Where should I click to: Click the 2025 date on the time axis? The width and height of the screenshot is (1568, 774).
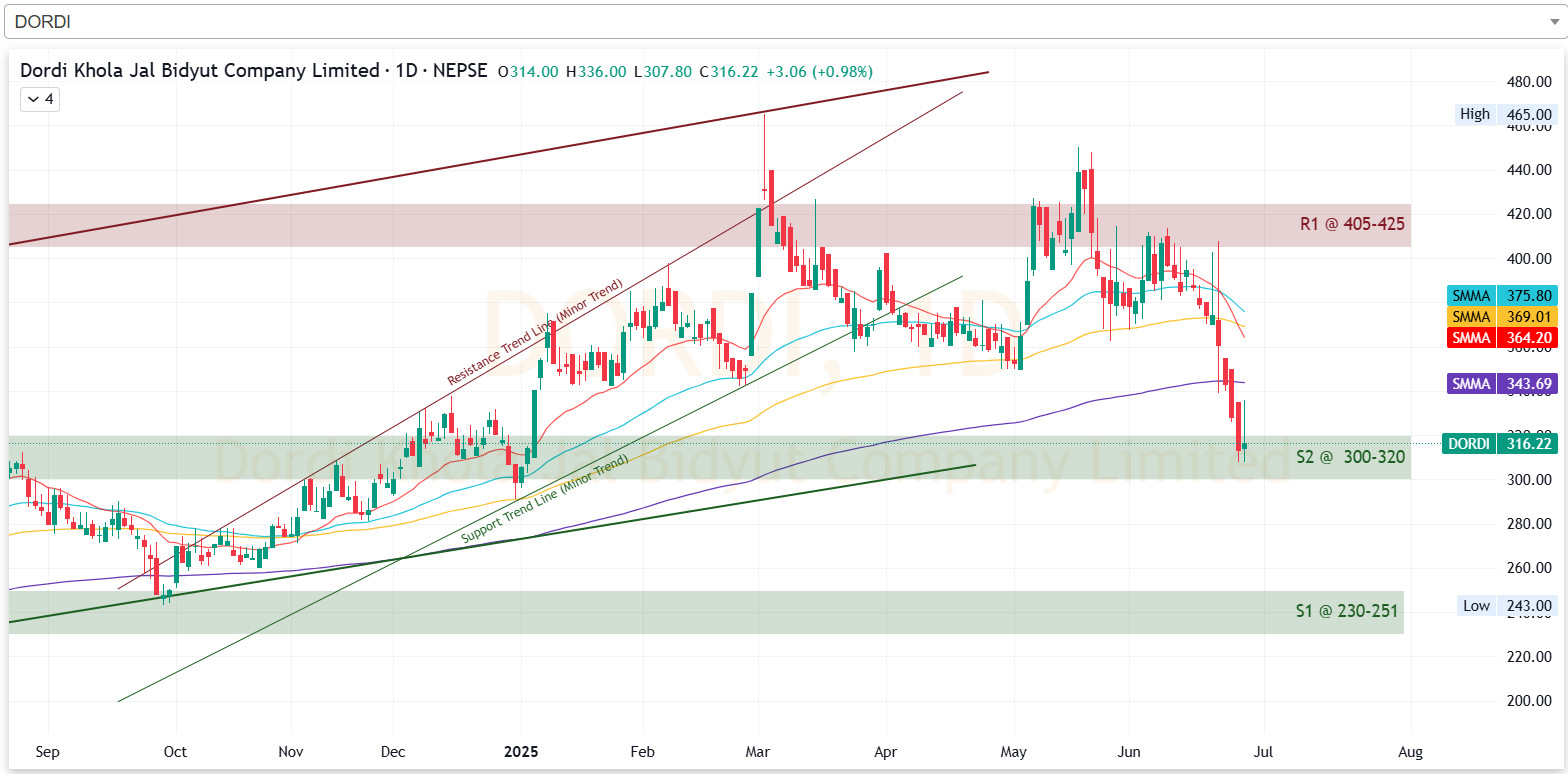point(523,751)
